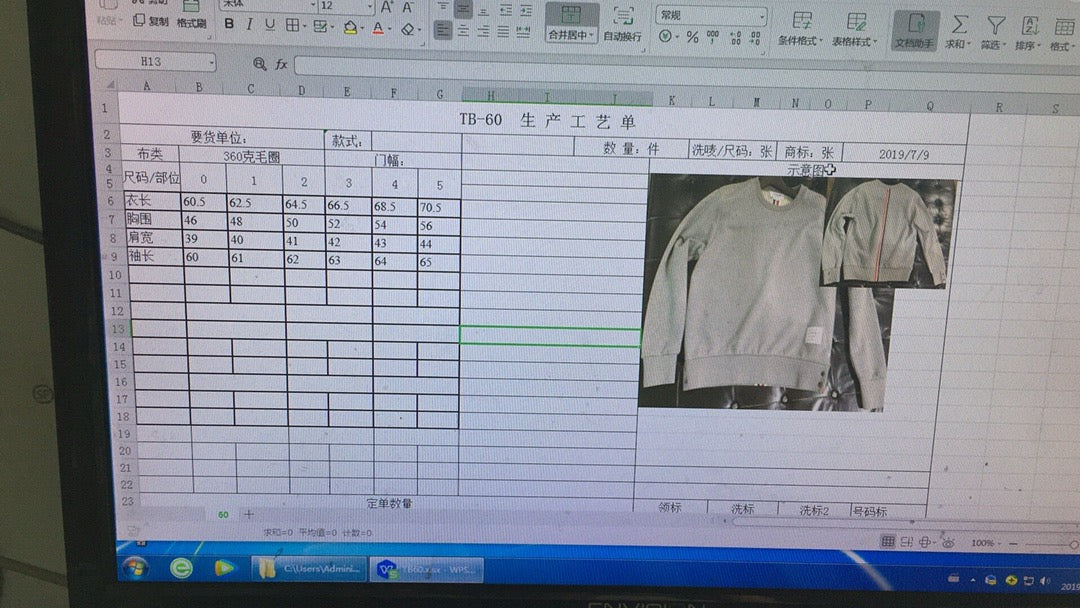Click the percent style icon
The height and width of the screenshot is (608, 1080).
pyautogui.click(x=692, y=37)
